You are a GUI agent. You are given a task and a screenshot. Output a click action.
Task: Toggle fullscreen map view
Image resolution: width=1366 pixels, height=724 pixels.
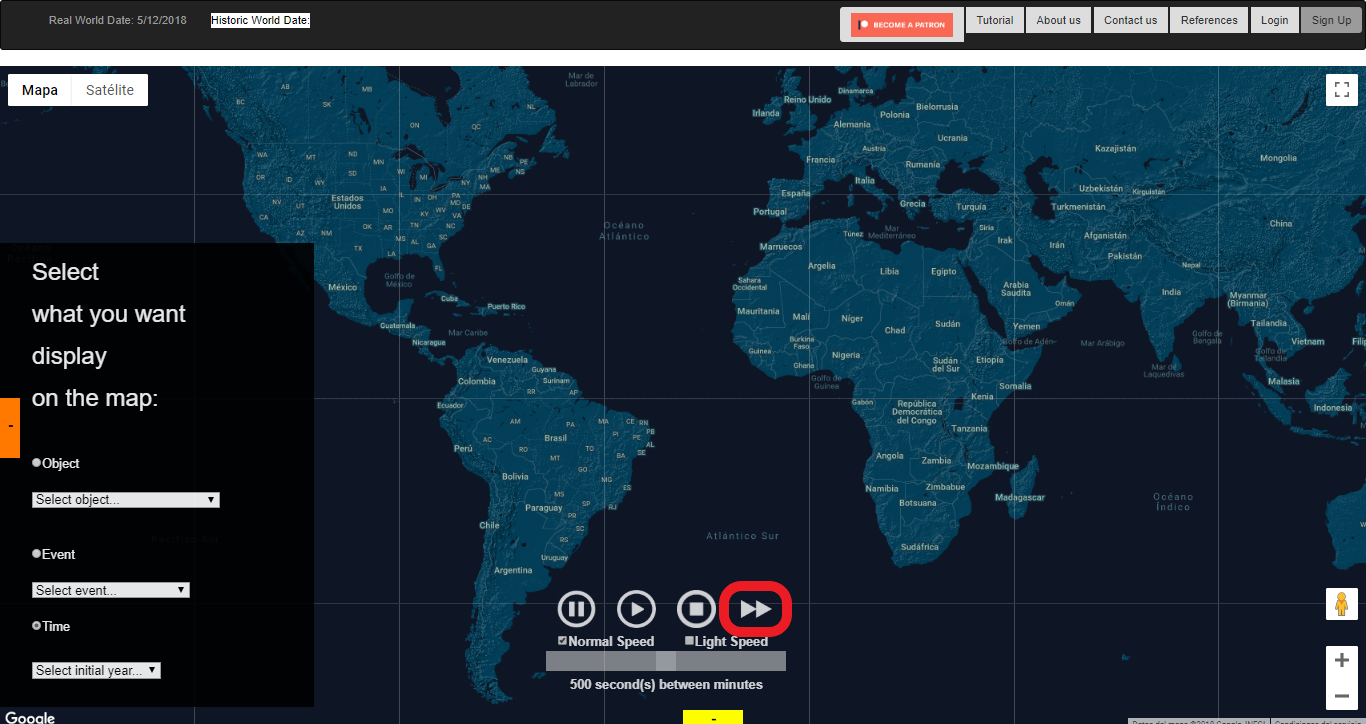pos(1342,89)
